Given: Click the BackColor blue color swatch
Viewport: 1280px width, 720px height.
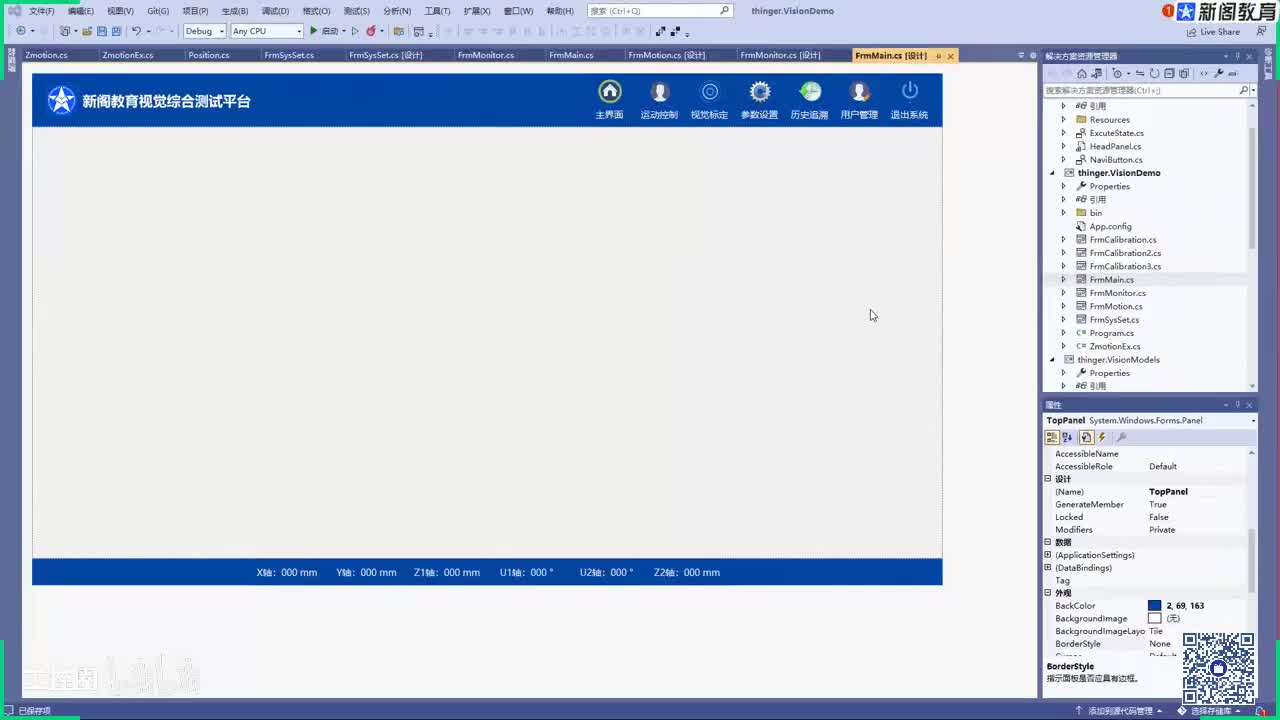Looking at the screenshot, I should coord(1155,606).
